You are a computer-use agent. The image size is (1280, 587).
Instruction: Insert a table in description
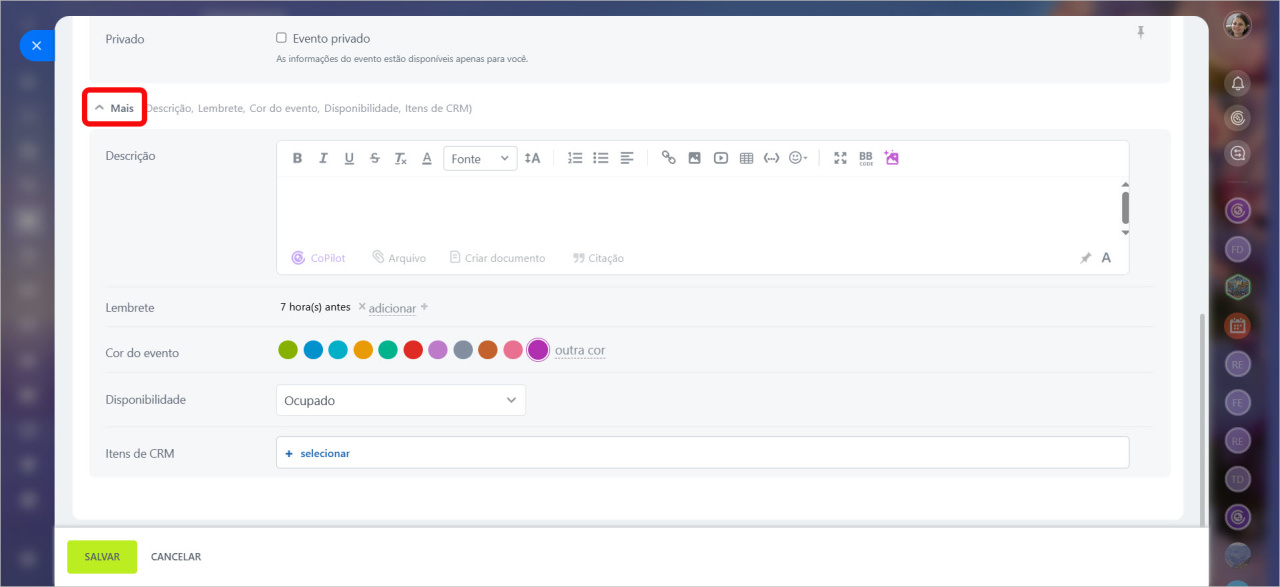746,158
